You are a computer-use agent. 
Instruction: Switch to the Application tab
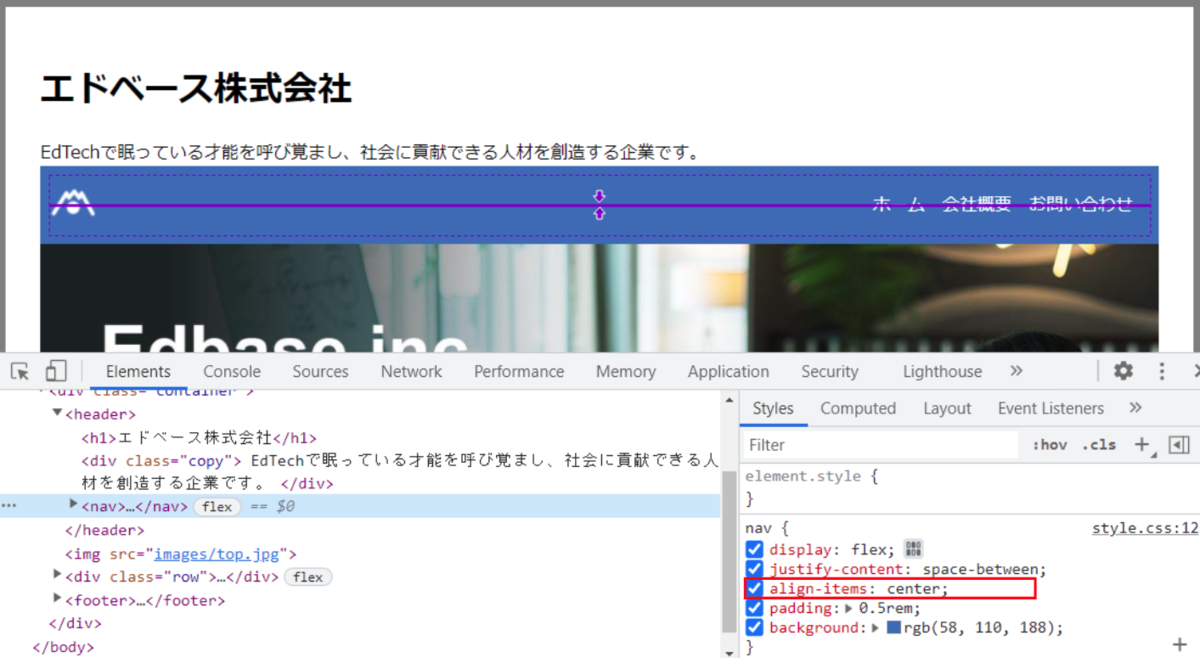(x=728, y=371)
